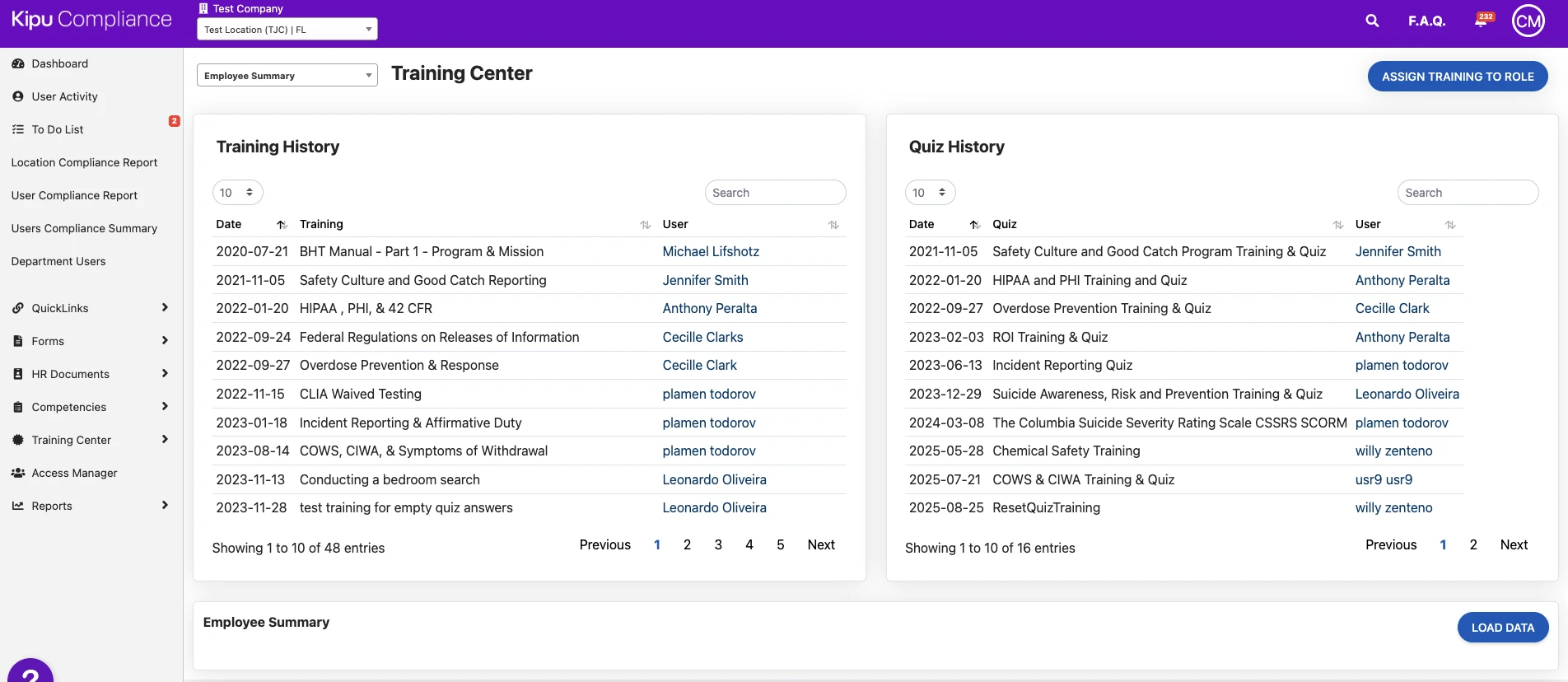
Task: Open the Test Location (TJC) dropdown
Action: point(287,30)
